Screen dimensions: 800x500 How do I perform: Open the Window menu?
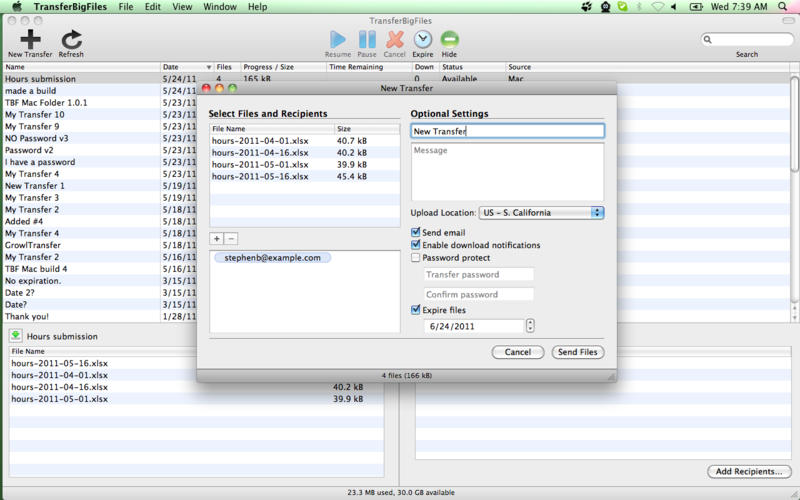219,7
